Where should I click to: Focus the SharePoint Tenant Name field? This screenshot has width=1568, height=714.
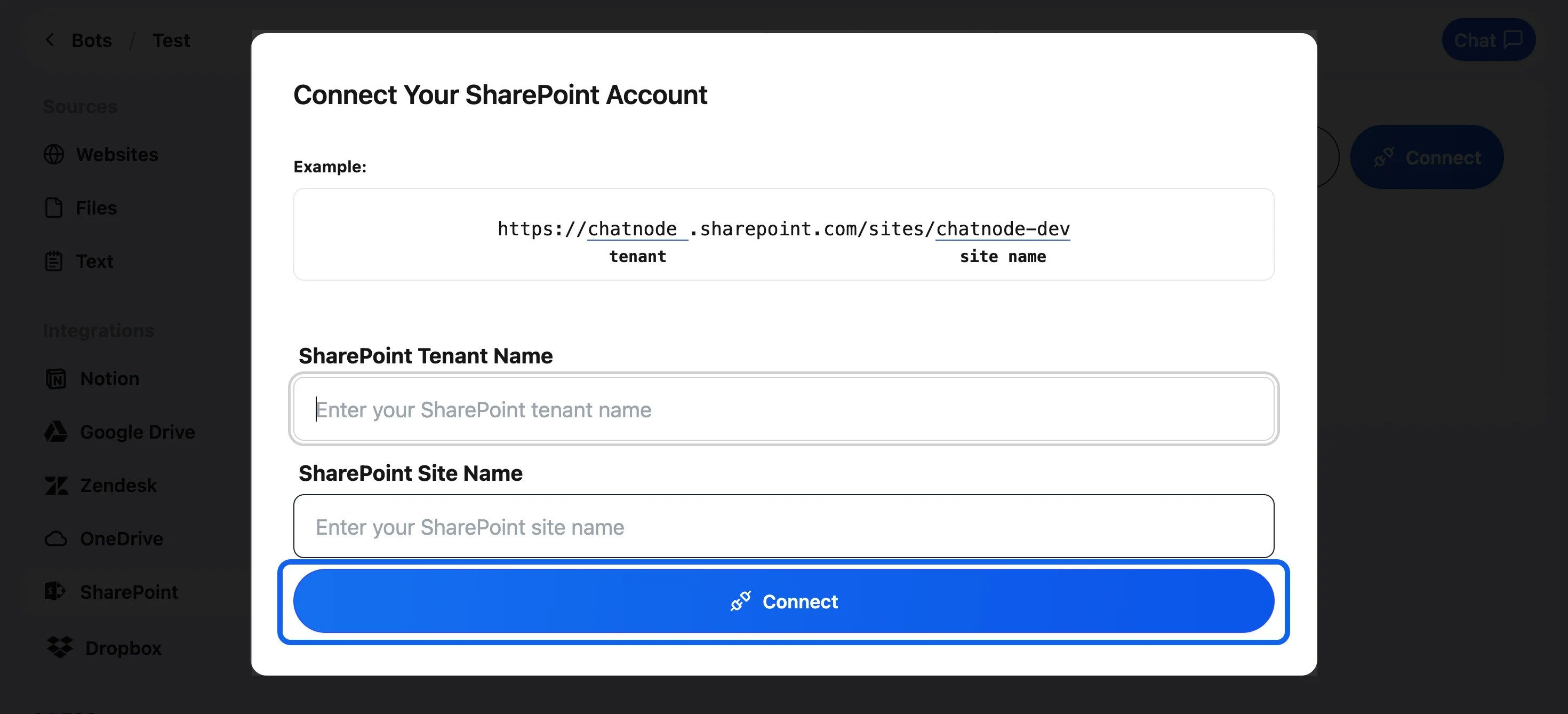coord(783,409)
